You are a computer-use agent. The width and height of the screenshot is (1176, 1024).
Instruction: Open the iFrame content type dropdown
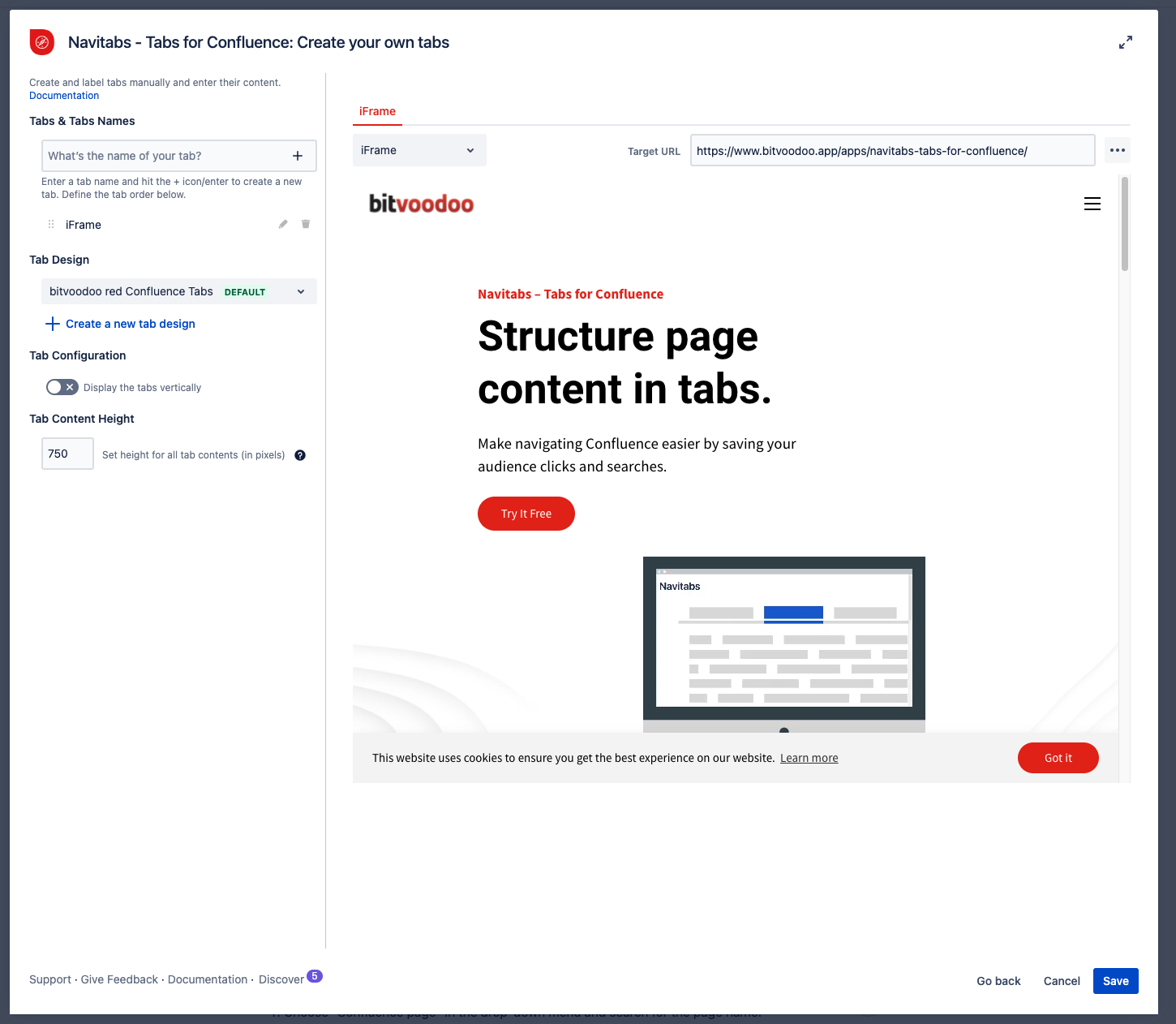coord(419,150)
